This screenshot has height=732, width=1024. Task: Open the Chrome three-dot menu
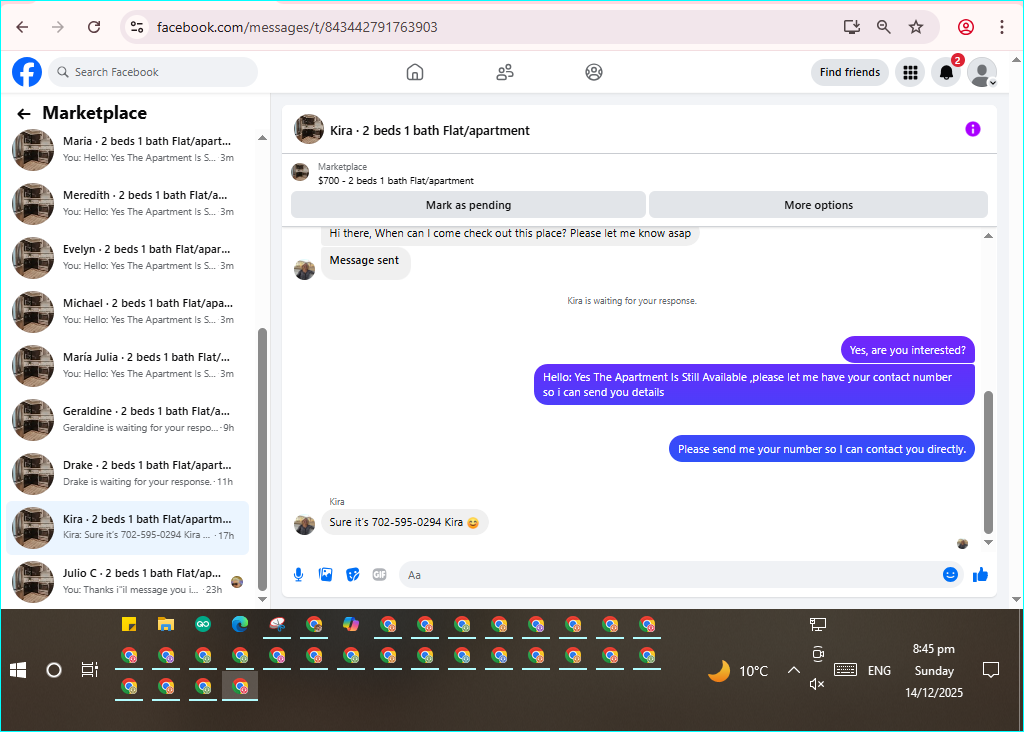pyautogui.click(x=1001, y=27)
